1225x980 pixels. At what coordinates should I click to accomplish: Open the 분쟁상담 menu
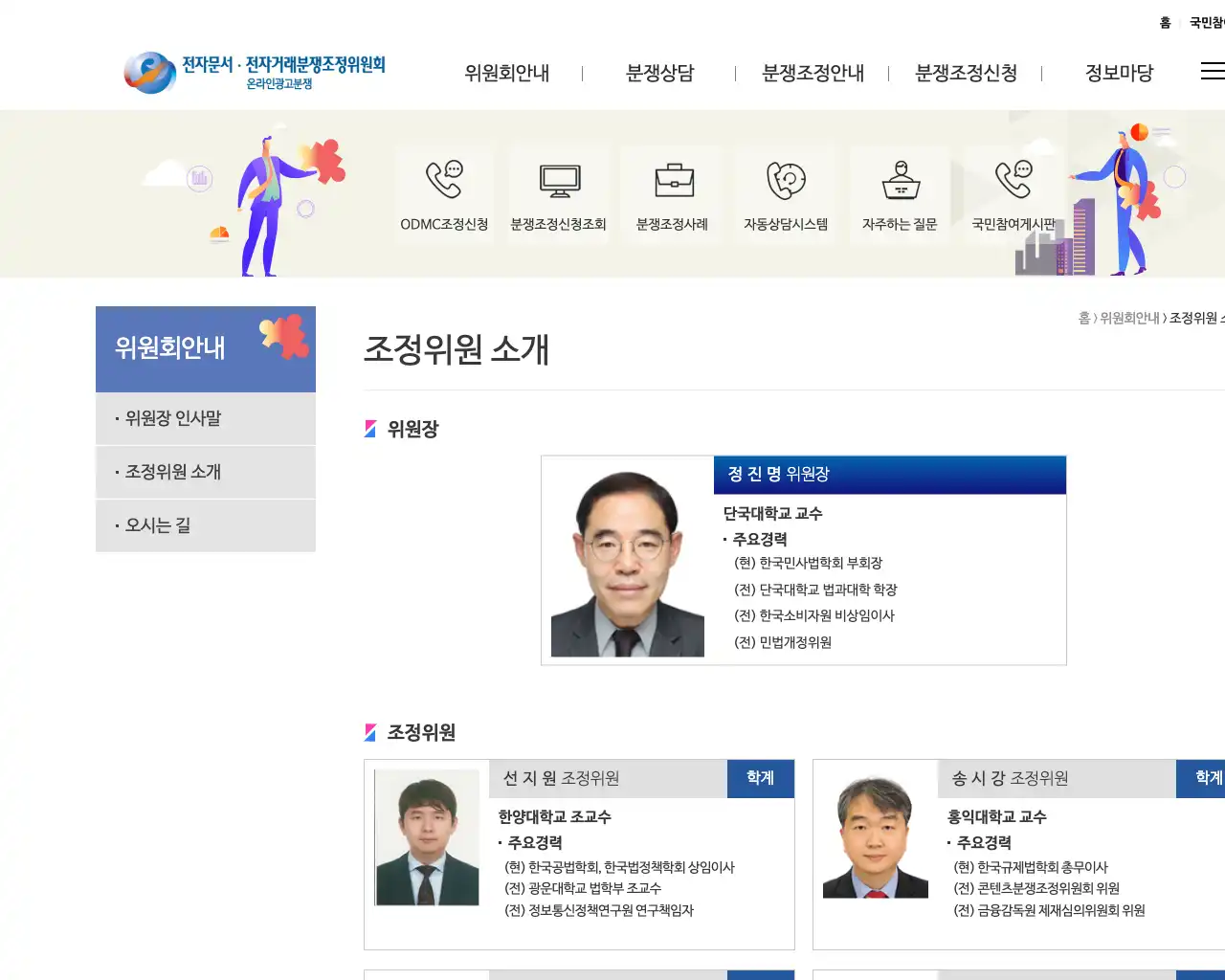660,73
